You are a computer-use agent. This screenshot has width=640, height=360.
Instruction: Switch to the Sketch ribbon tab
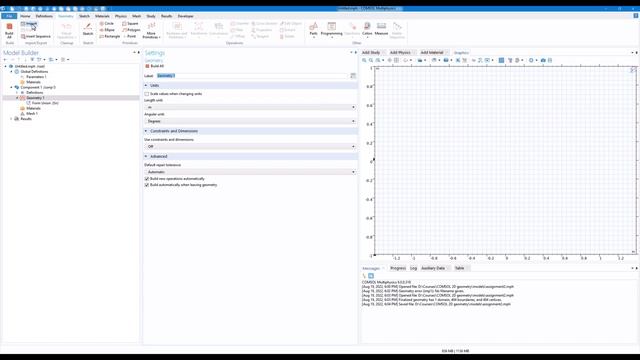pos(84,16)
